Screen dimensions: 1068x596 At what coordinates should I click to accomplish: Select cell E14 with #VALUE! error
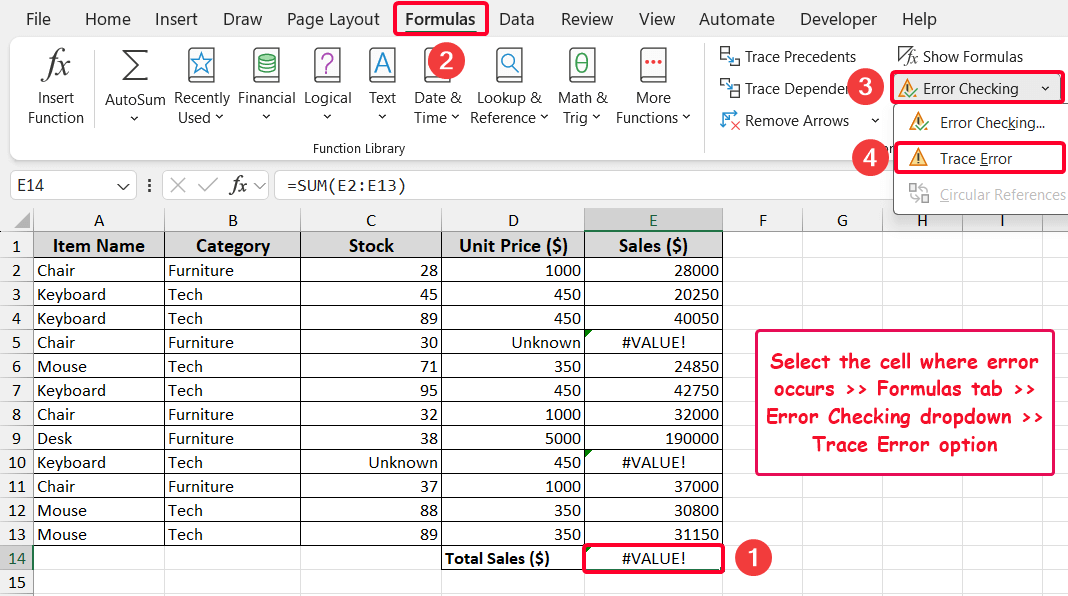653,558
